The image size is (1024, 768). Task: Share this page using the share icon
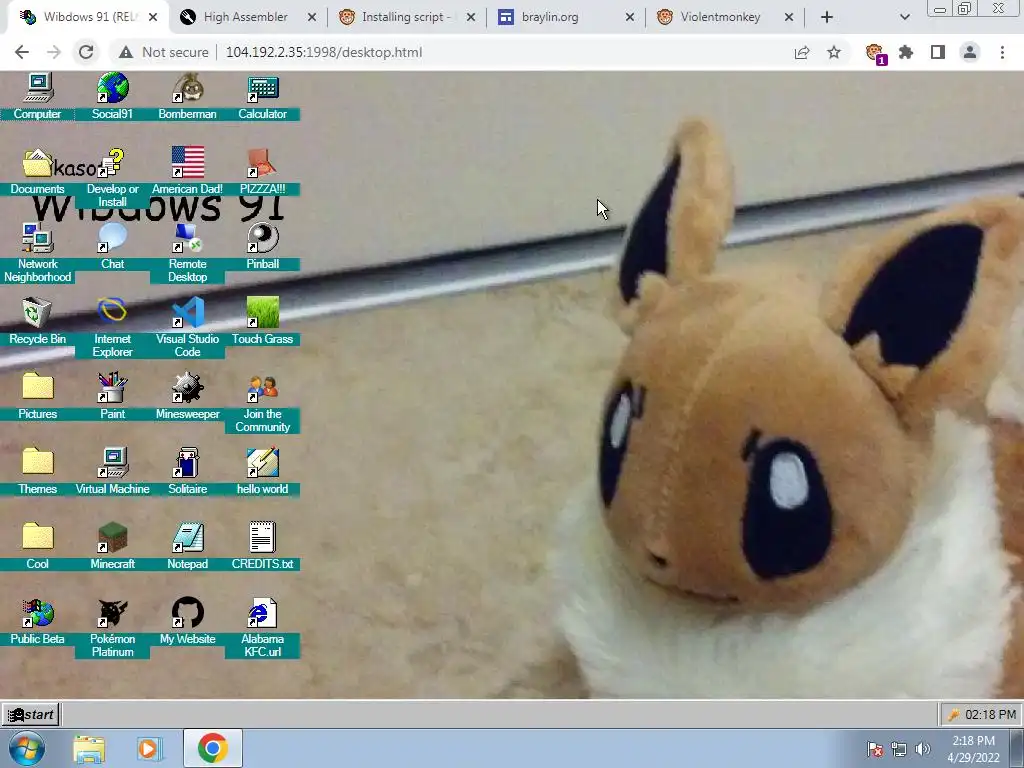click(x=802, y=52)
